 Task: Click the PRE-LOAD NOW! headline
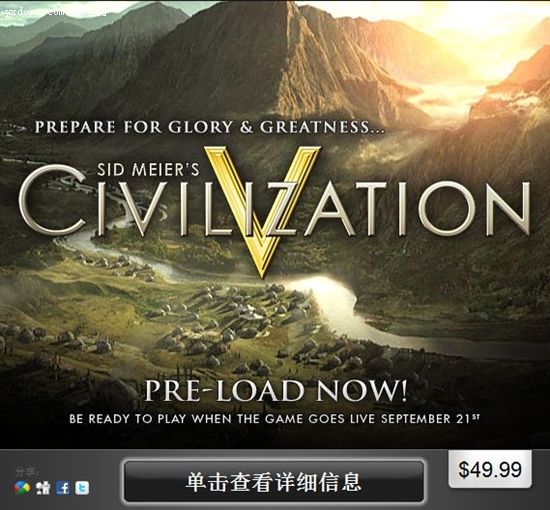click(277, 390)
